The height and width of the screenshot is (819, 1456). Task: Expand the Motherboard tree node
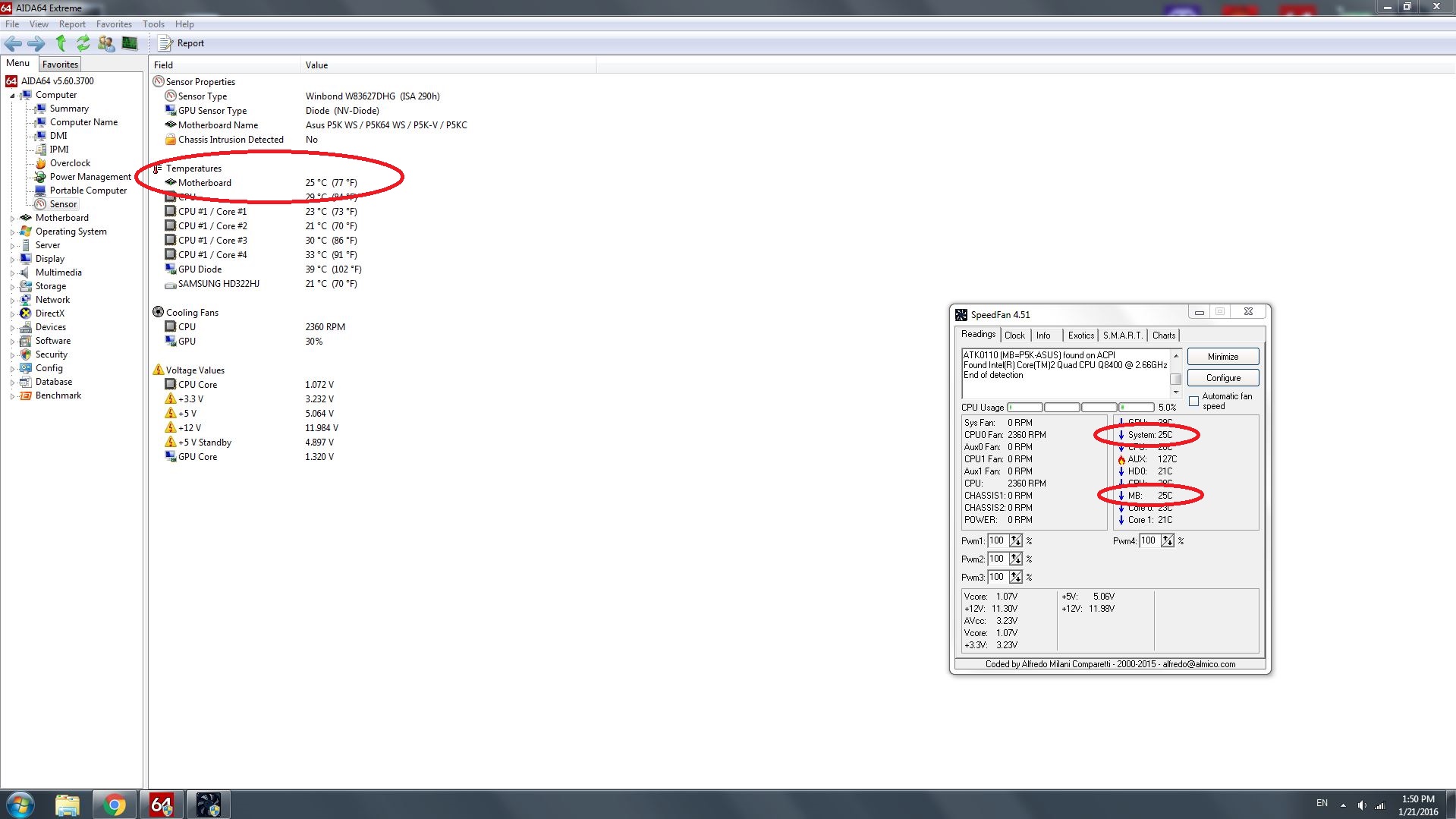click(x=12, y=219)
